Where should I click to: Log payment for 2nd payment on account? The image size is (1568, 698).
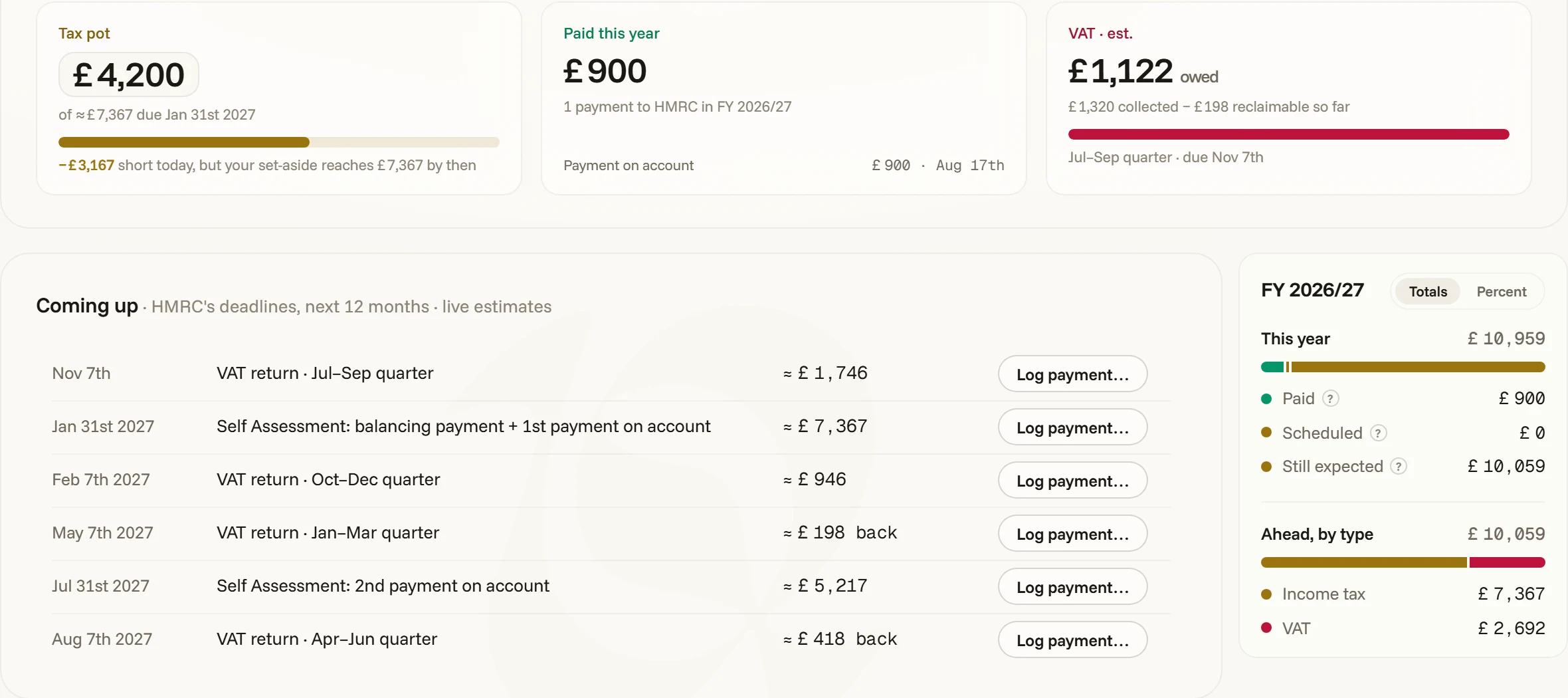tap(1072, 586)
